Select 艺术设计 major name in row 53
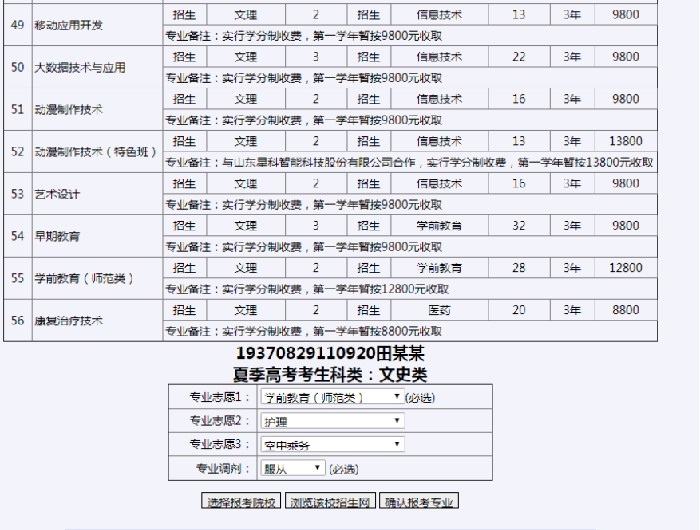700x530 pixels. pyautogui.click(x=55, y=194)
